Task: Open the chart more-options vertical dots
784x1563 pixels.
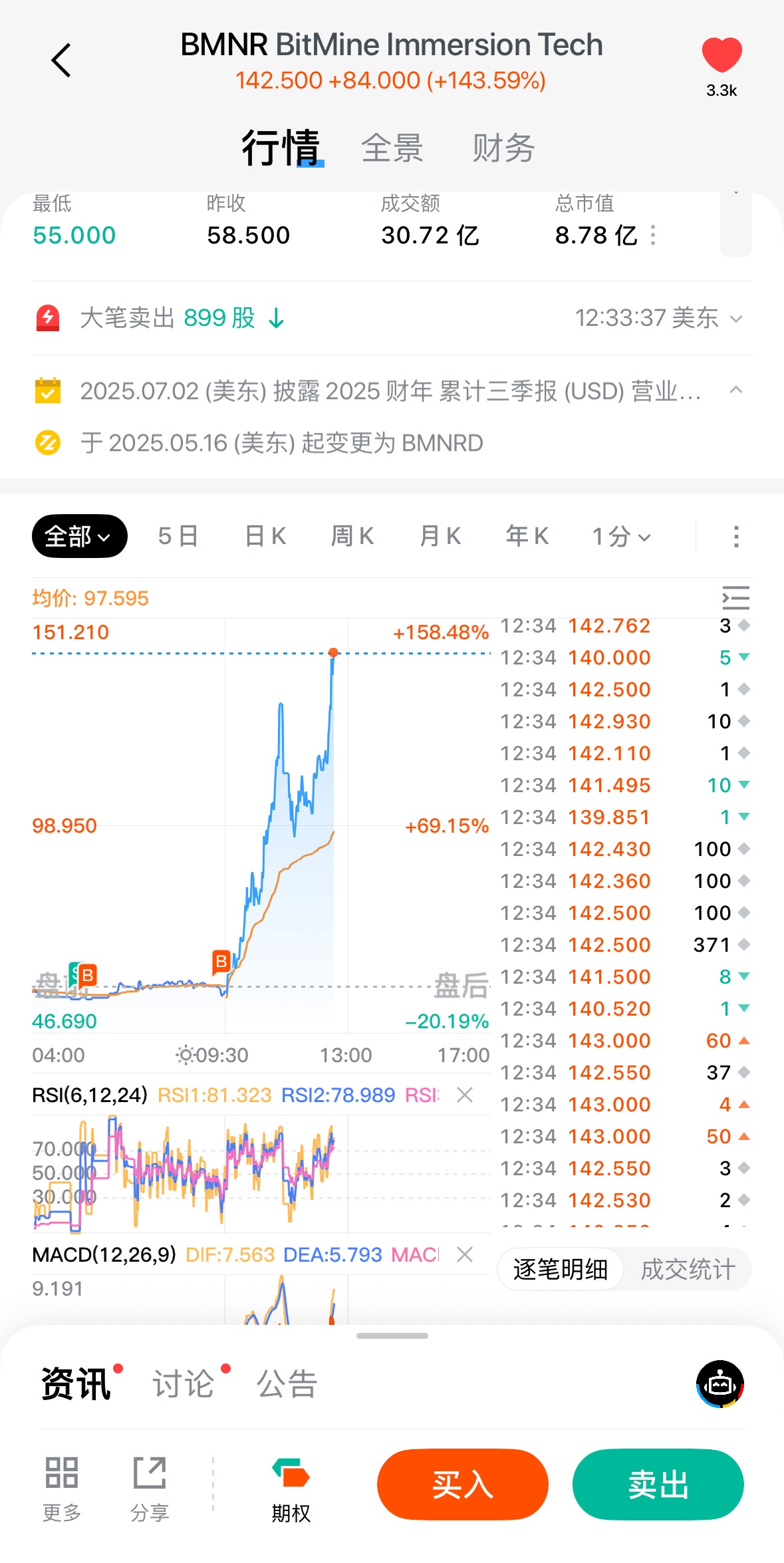Action: click(x=735, y=537)
